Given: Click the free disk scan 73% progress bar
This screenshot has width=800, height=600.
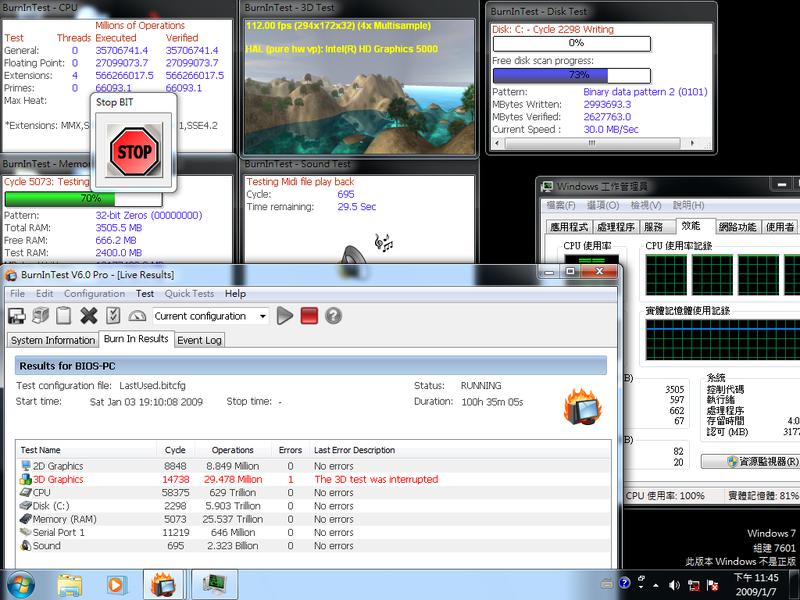Looking at the screenshot, I should (x=572, y=75).
